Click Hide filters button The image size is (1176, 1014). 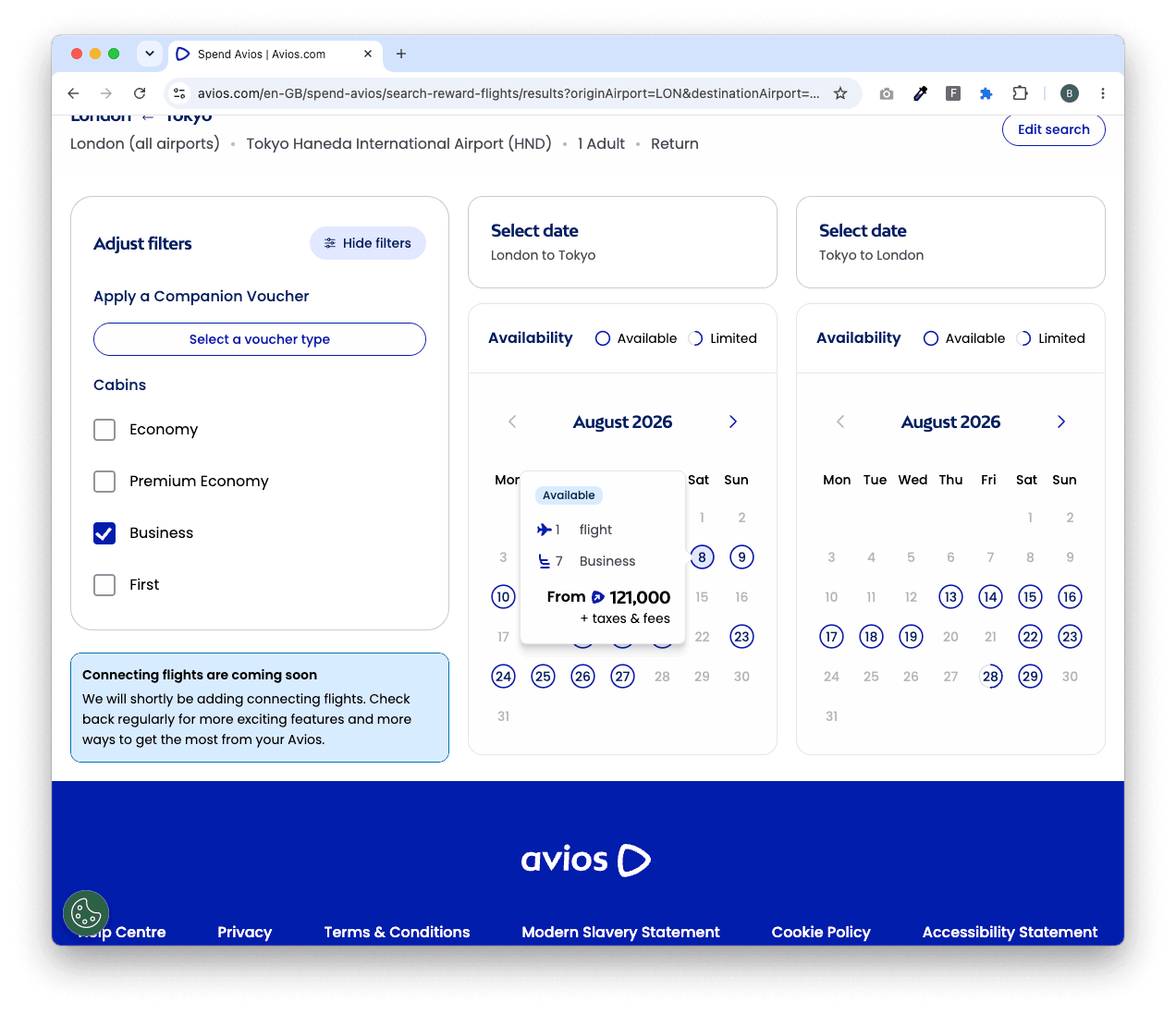pos(368,243)
